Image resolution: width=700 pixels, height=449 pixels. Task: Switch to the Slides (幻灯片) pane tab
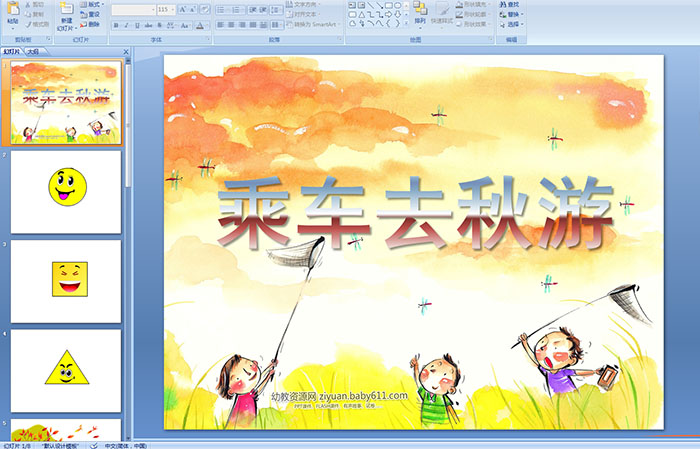pos(11,52)
